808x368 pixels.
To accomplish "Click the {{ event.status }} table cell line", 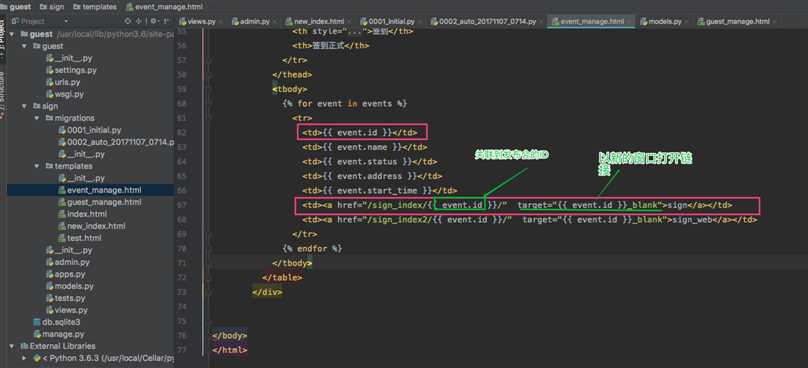I will click(369, 161).
